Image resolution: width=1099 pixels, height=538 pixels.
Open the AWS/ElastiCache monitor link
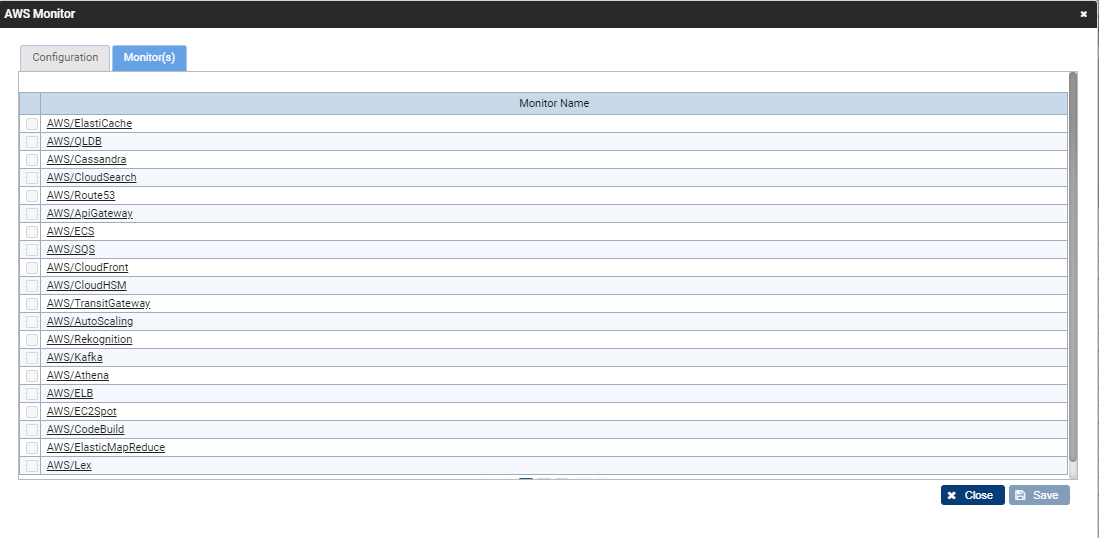pos(89,123)
